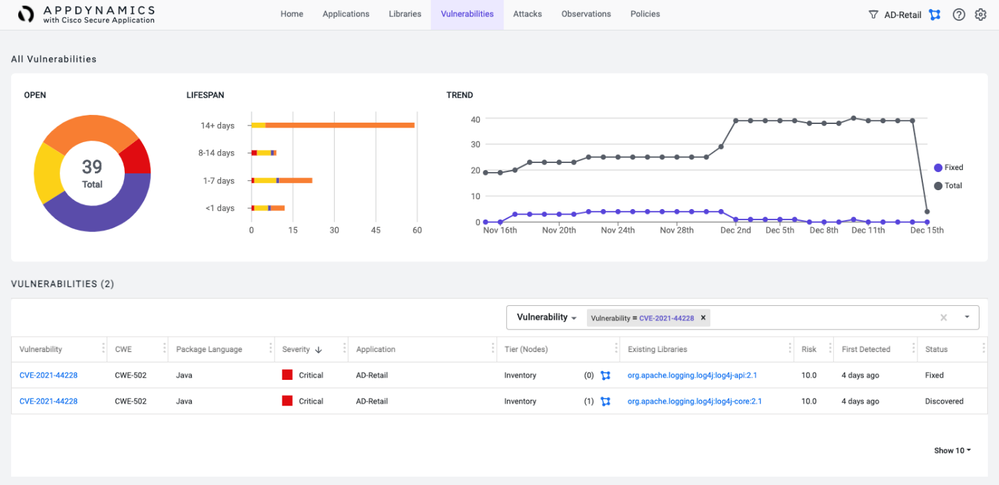Switch to the Observations tab
Viewport: 999px width, 485px height.
[586, 14]
